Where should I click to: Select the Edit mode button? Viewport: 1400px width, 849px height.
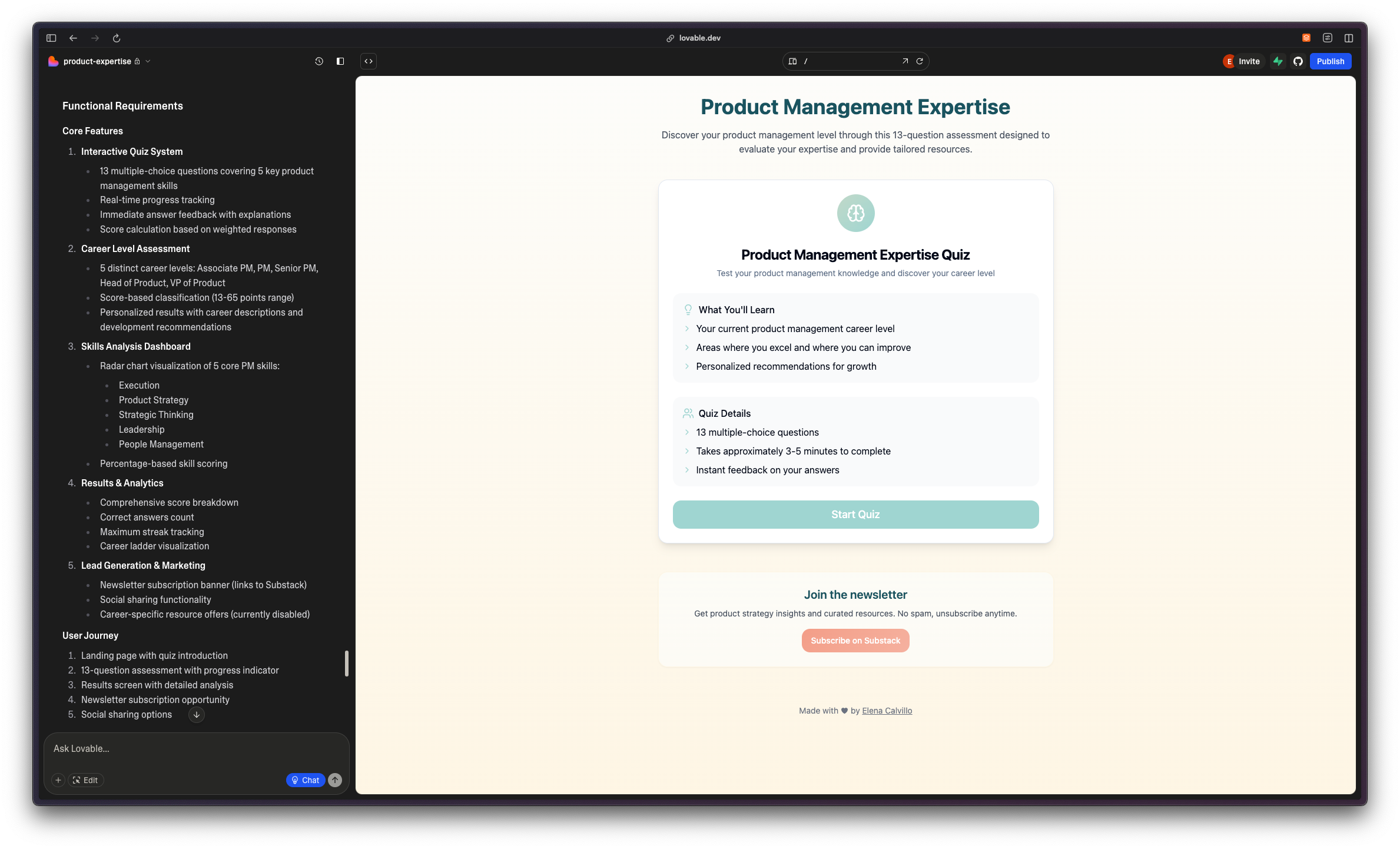86,780
